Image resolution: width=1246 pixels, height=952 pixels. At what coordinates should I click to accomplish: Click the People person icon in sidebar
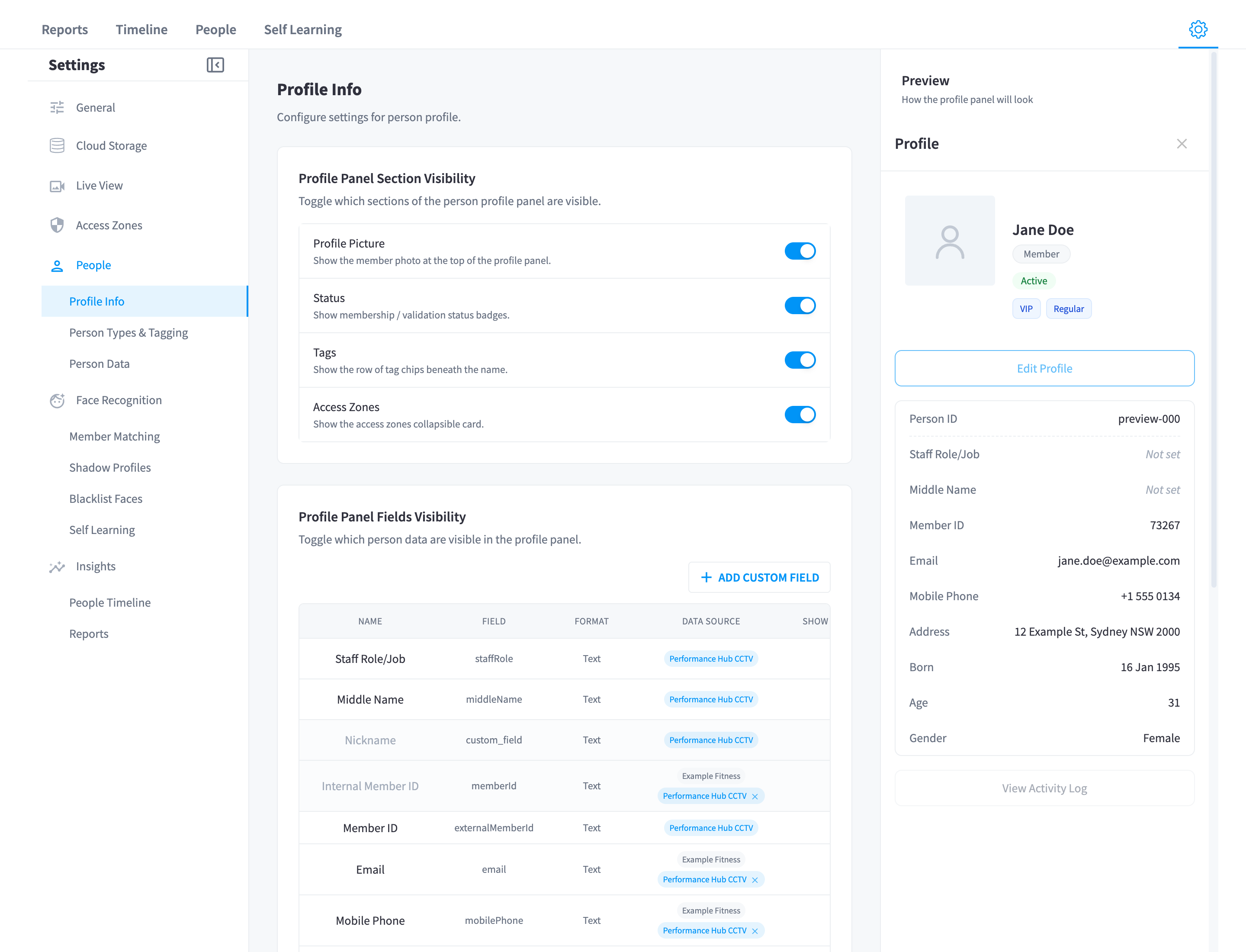pyautogui.click(x=57, y=266)
